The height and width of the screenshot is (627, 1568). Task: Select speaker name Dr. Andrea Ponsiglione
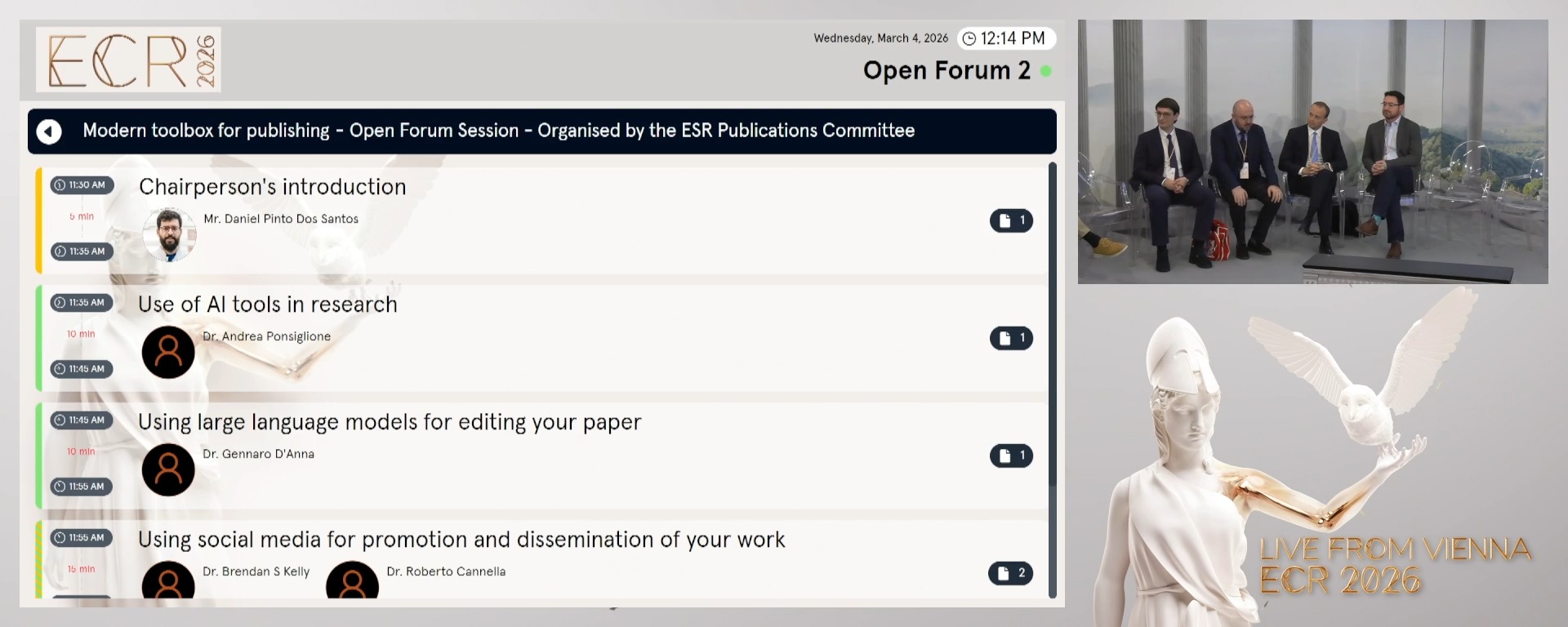pos(267,336)
